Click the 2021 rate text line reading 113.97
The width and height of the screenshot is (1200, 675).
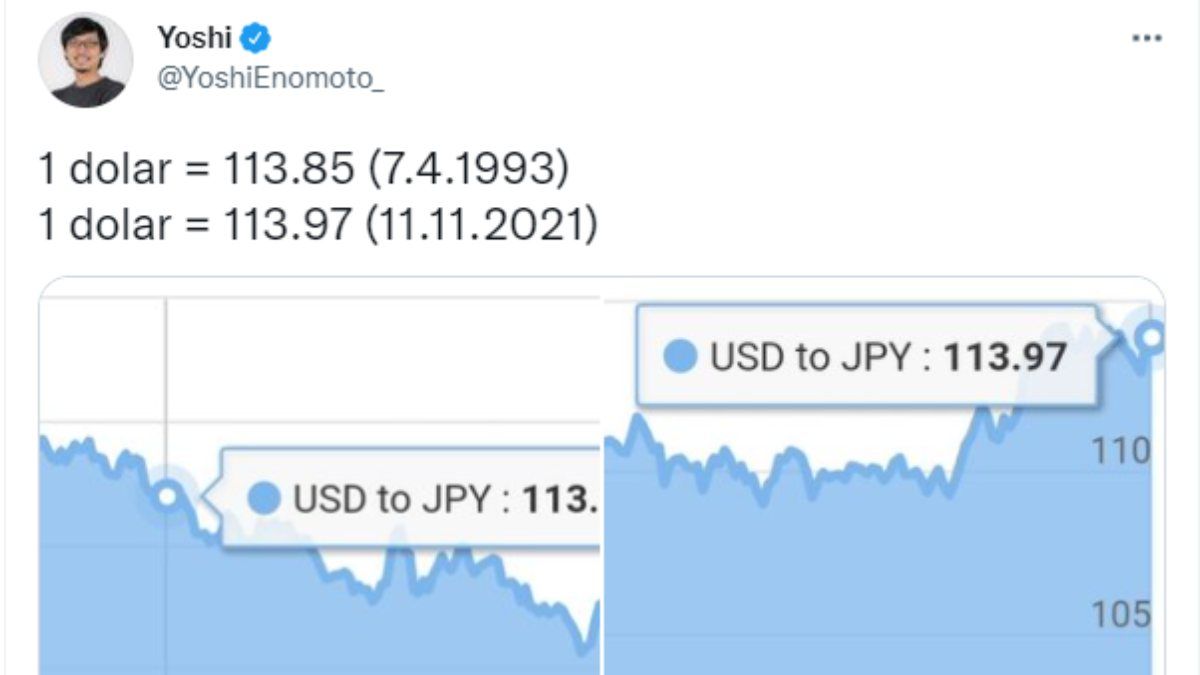pos(318,225)
